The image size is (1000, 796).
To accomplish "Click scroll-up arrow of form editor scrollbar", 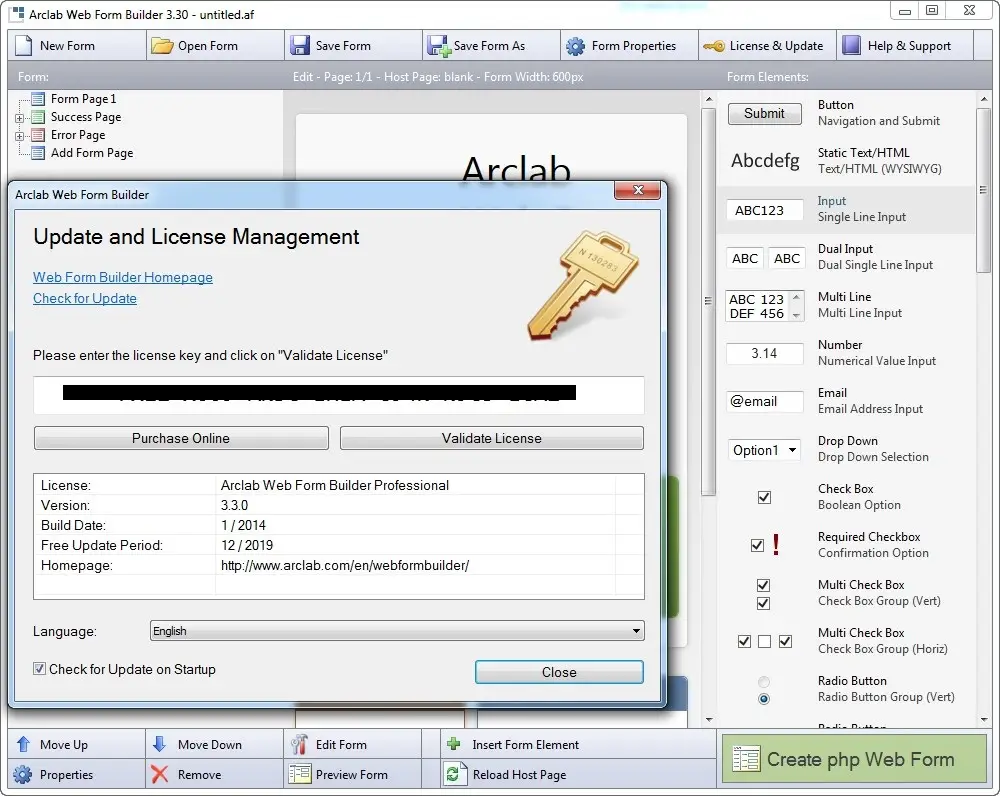I will pyautogui.click(x=709, y=100).
